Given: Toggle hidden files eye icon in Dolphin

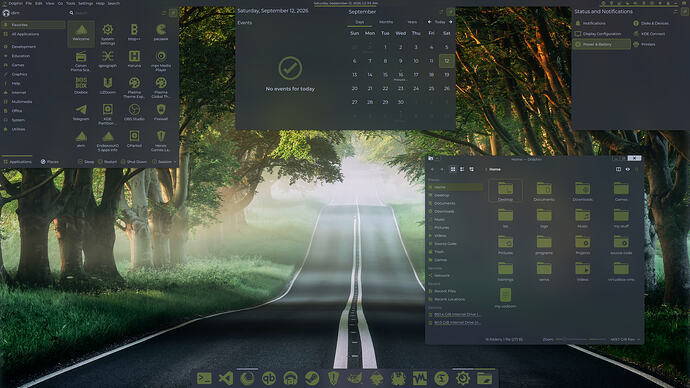Looking at the screenshot, I should point(628,169).
